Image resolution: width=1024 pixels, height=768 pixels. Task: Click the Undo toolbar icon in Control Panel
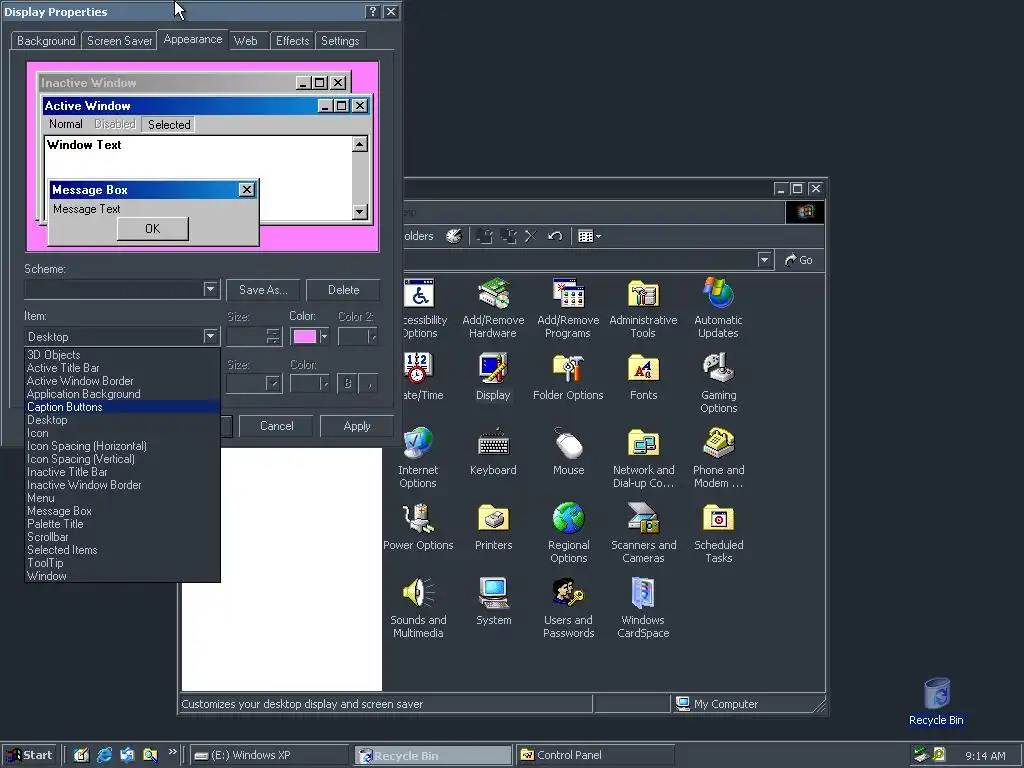tap(555, 236)
